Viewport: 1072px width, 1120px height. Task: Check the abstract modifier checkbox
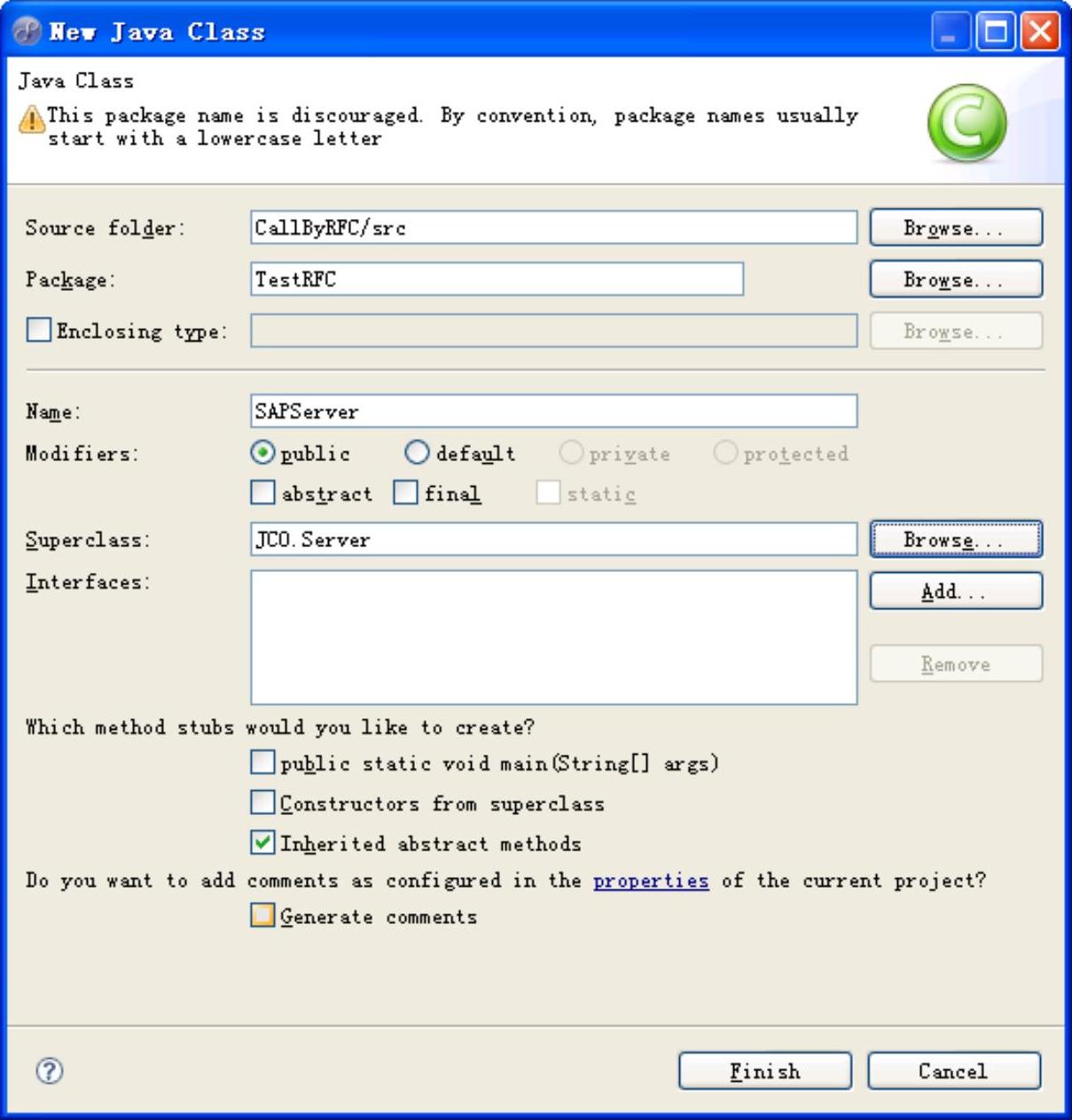coord(263,493)
